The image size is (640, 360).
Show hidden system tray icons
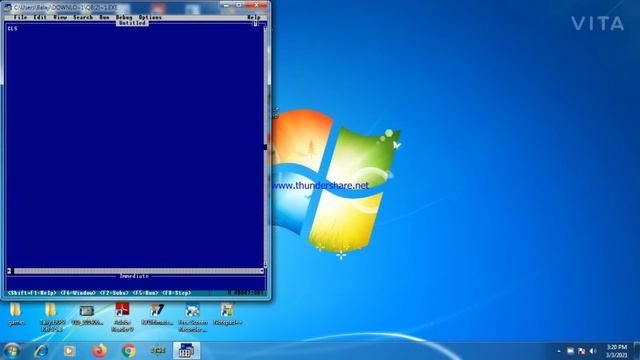[x=559, y=351]
